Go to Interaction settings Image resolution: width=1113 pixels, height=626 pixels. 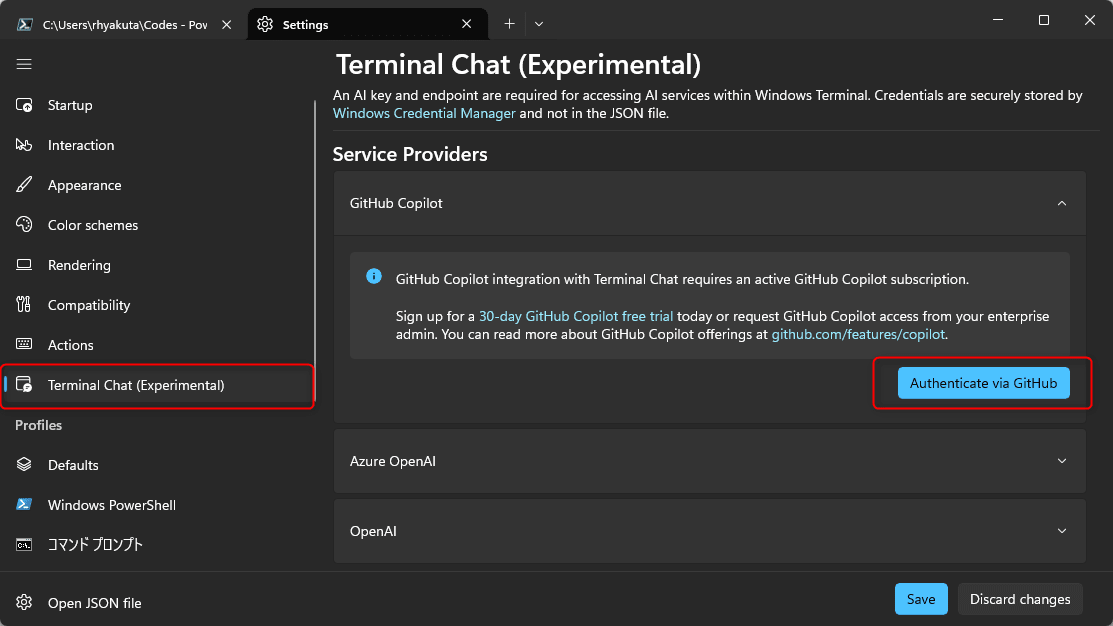pos(158,145)
